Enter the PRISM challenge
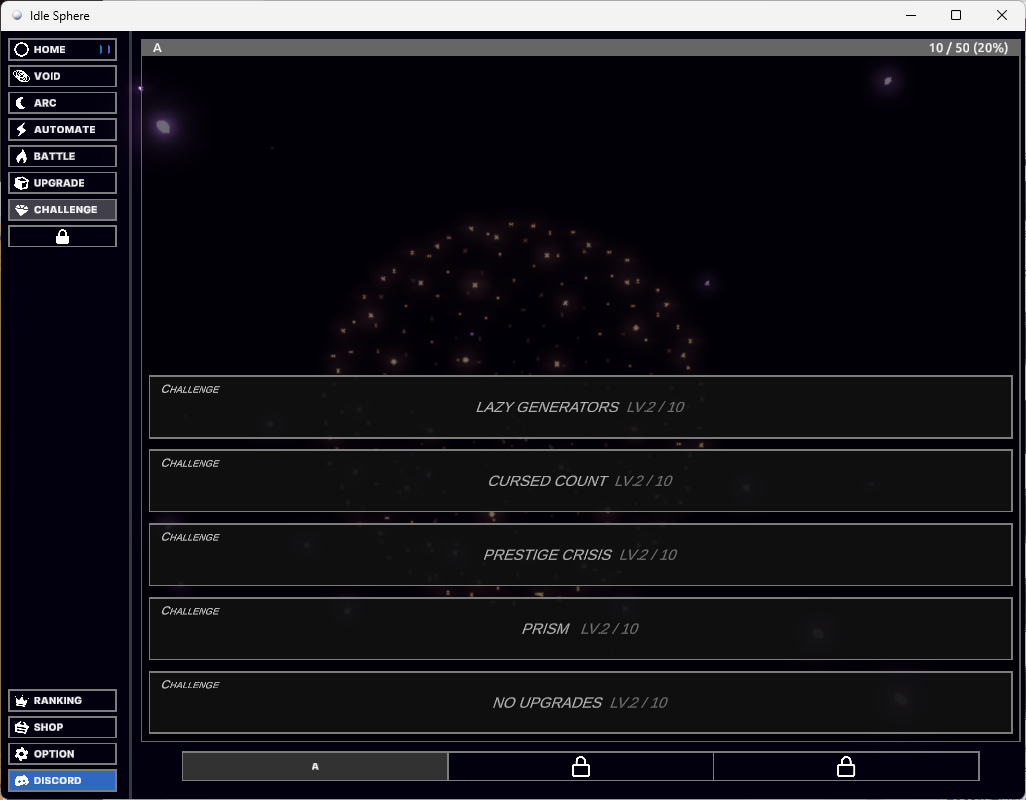Image resolution: width=1026 pixels, height=800 pixels. [580, 628]
